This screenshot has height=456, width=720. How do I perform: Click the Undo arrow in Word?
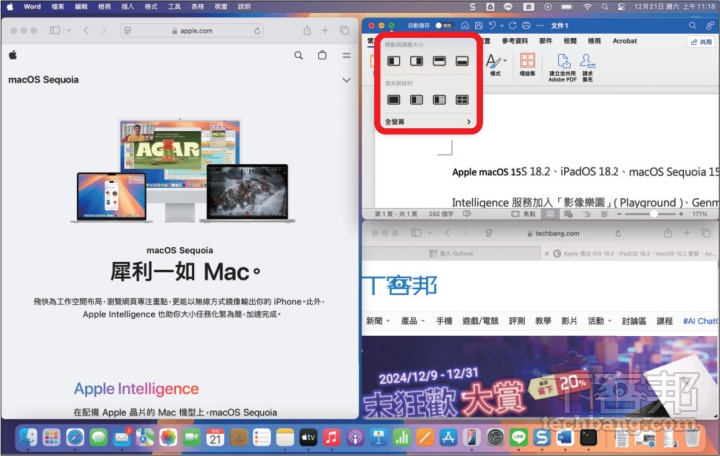tap(492, 26)
